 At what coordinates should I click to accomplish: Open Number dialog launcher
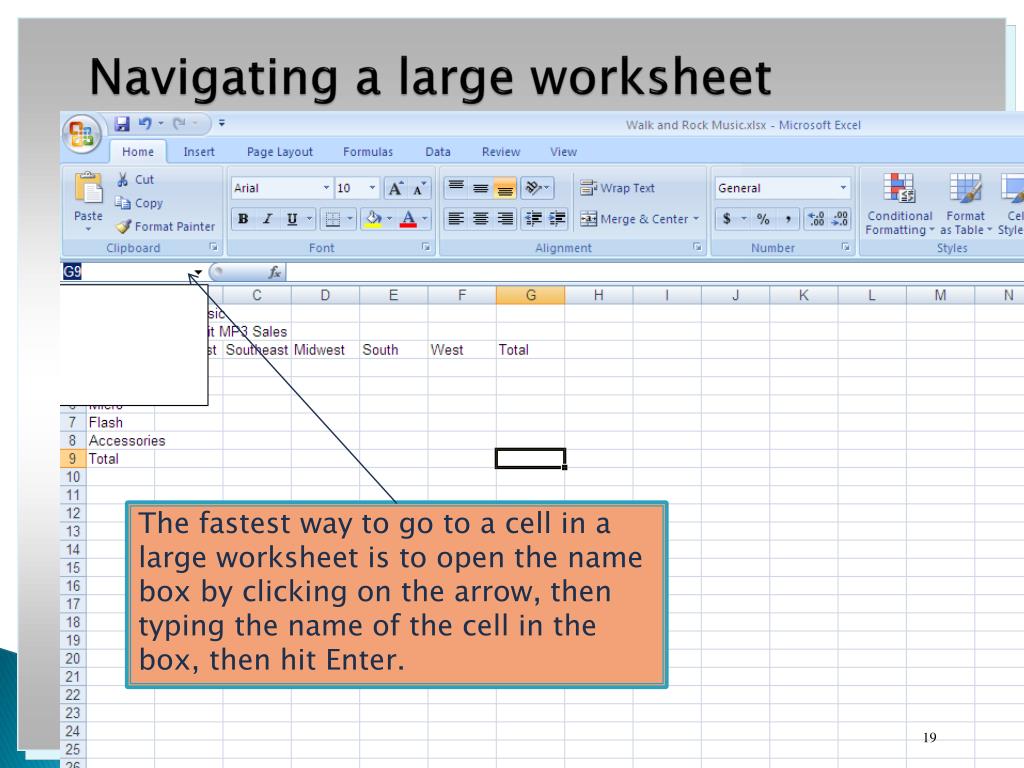pos(846,247)
